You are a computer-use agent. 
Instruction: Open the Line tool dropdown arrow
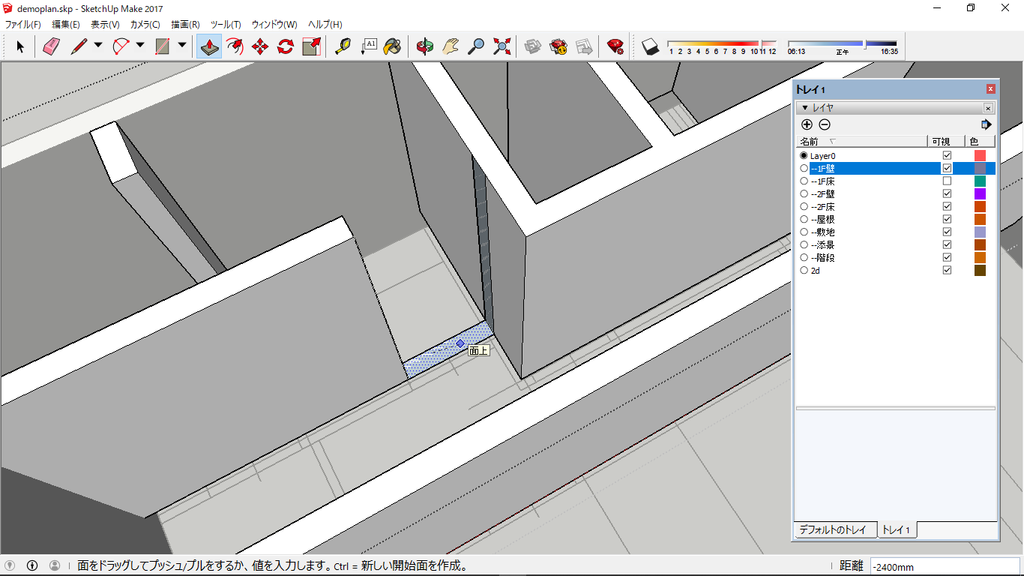pos(98,46)
